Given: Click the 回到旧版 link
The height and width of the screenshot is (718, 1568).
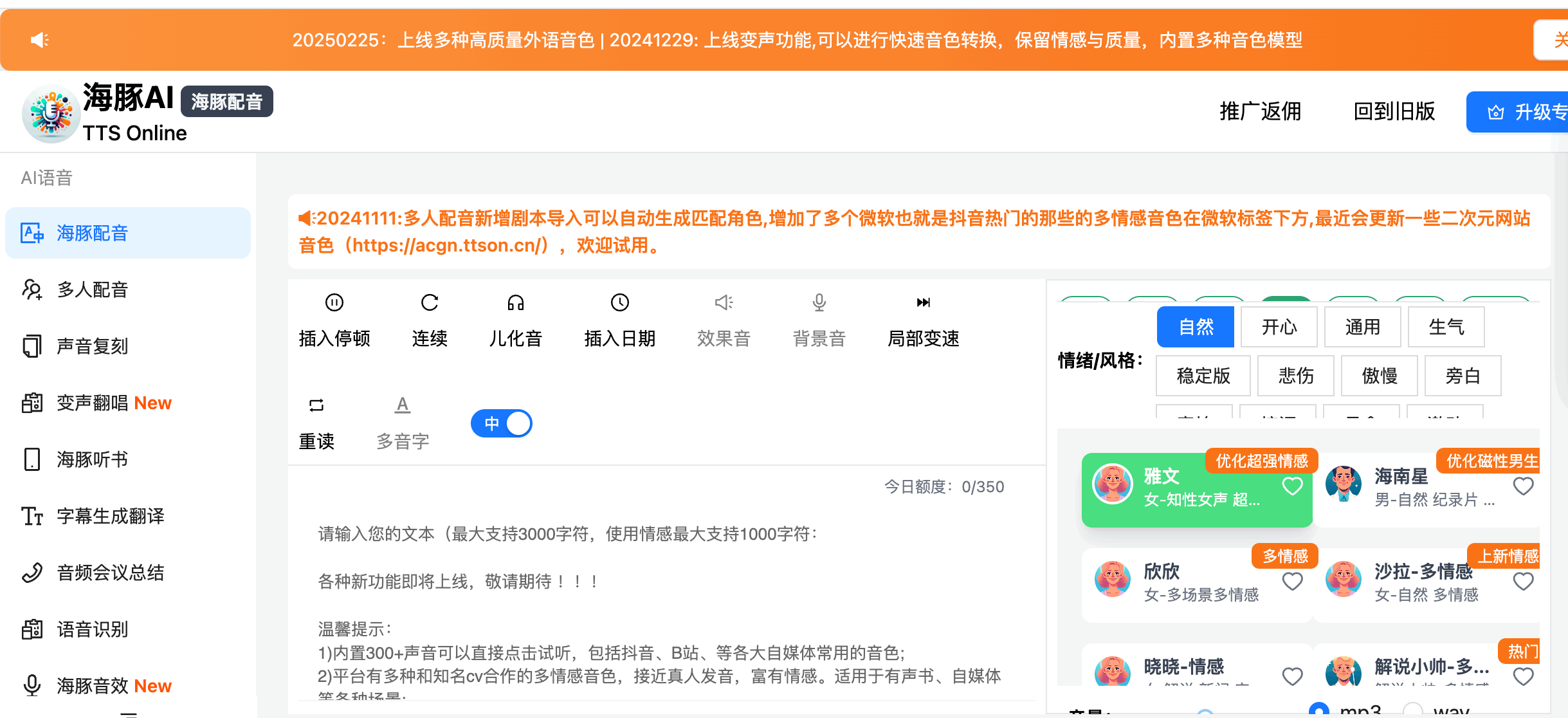Looking at the screenshot, I should [1394, 111].
